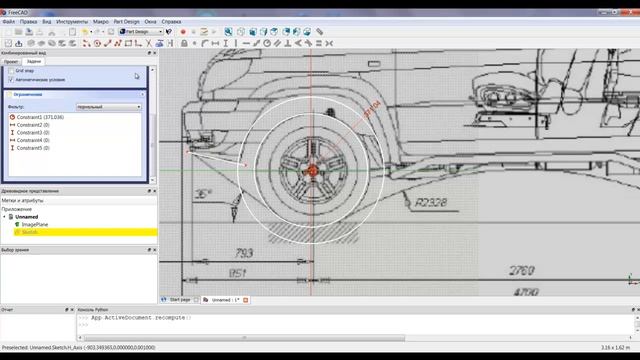
Task: Apply the Symmetric constraint
Action: coord(329,43)
